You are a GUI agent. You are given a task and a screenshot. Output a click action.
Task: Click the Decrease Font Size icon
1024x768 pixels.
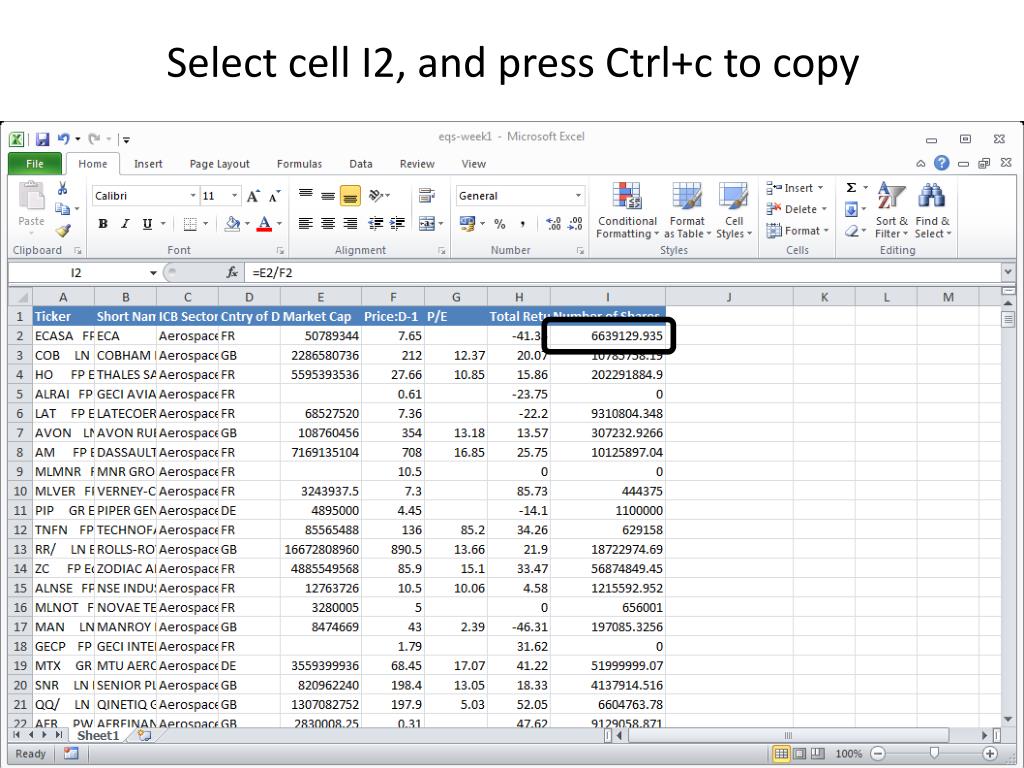click(275, 196)
